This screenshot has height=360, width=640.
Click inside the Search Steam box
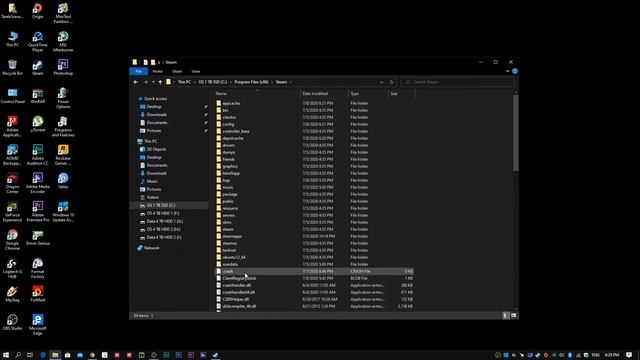[x=458, y=82]
